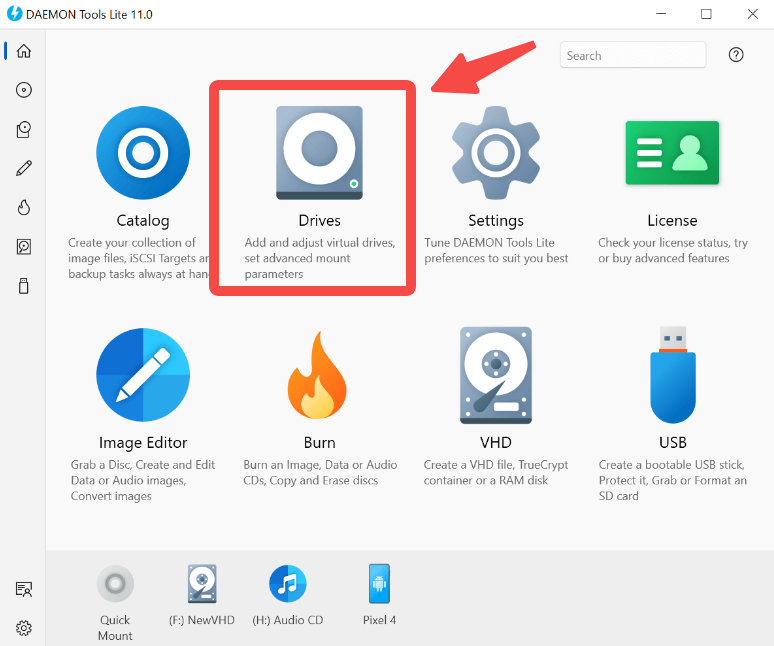Click the Image Editor label

143,442
